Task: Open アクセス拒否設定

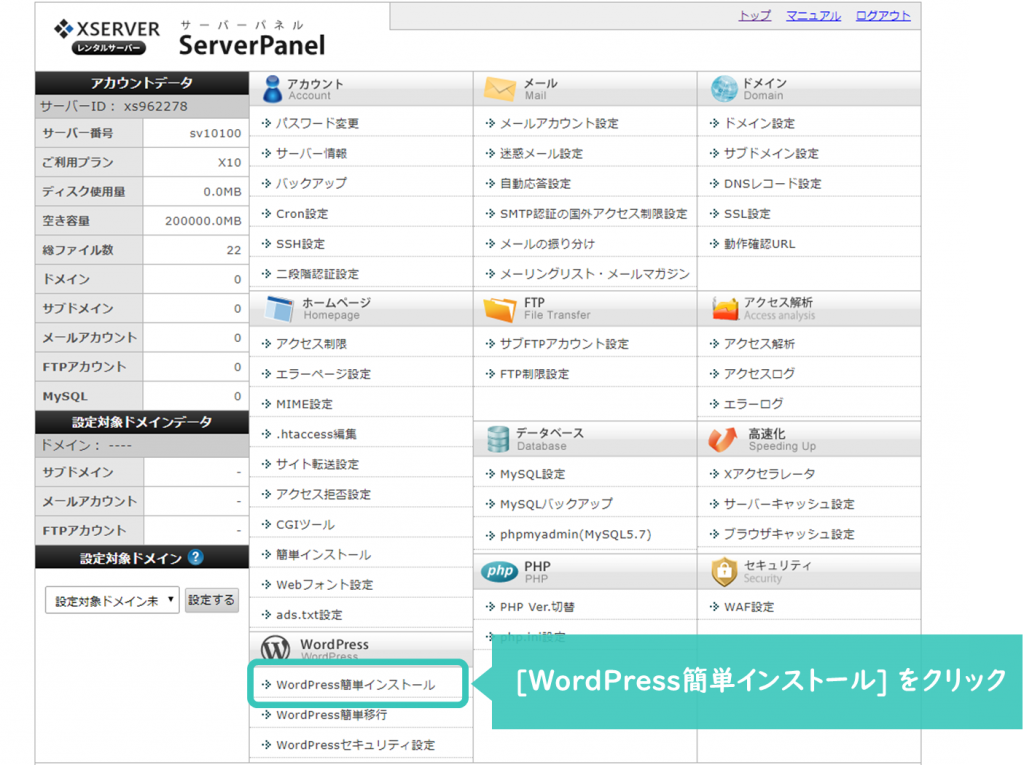Action: pyautogui.click(x=323, y=494)
